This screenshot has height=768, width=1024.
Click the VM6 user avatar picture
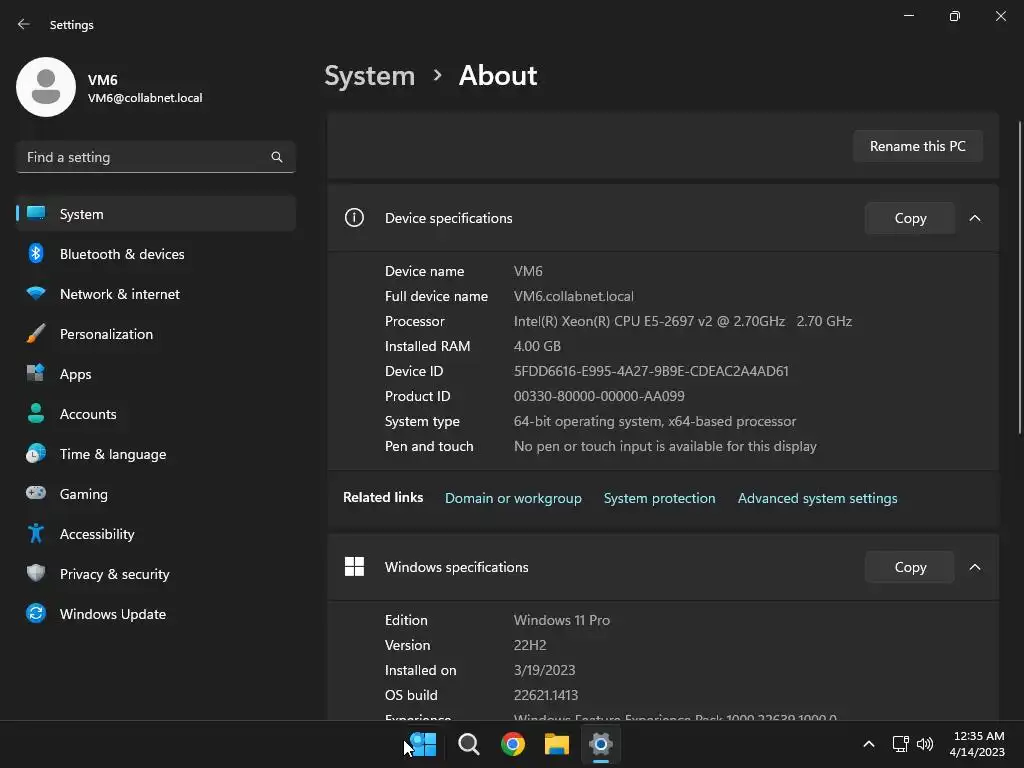pos(46,87)
